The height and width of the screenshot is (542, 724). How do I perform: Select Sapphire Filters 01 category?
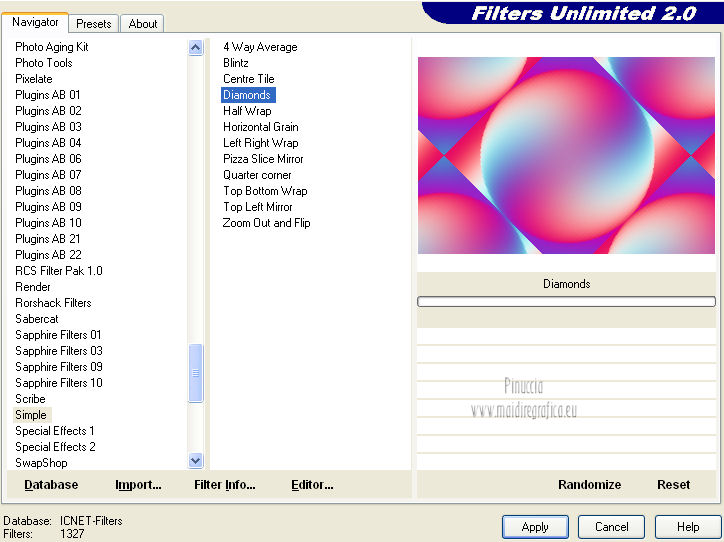click(x=58, y=335)
